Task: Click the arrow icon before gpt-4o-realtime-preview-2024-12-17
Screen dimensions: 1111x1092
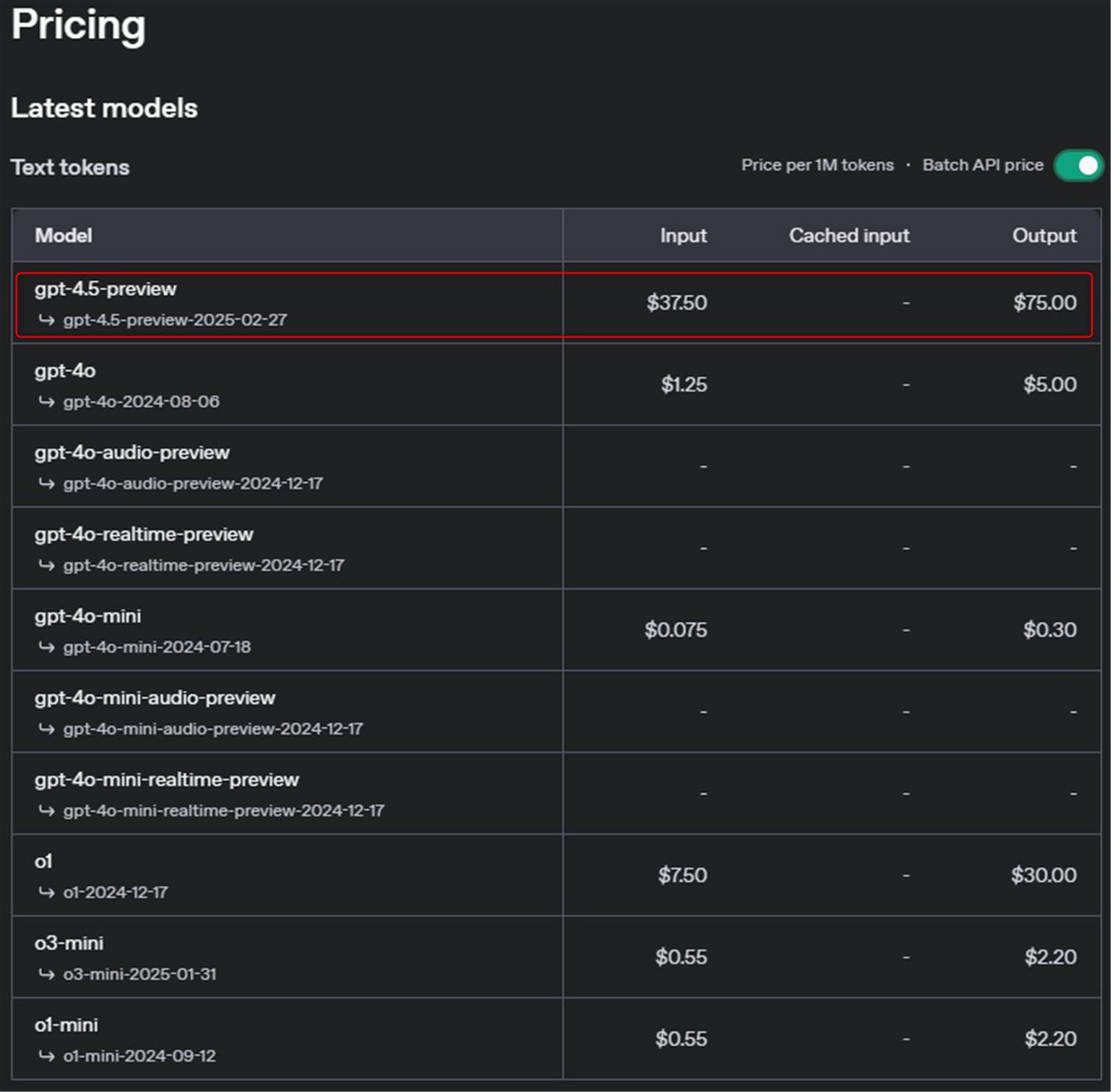Action: click(x=46, y=565)
